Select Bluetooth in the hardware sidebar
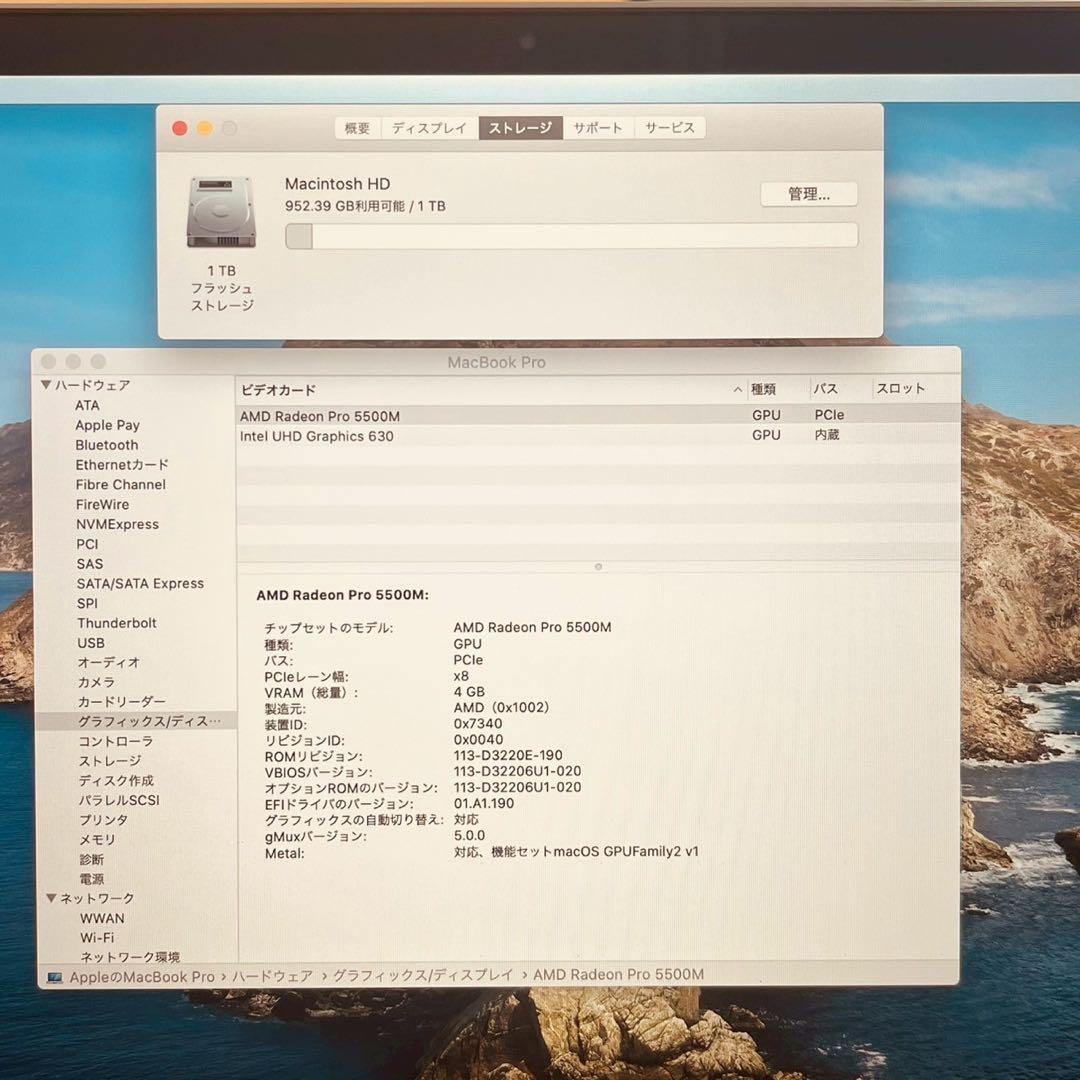Screen dimensions: 1080x1080 point(106,444)
